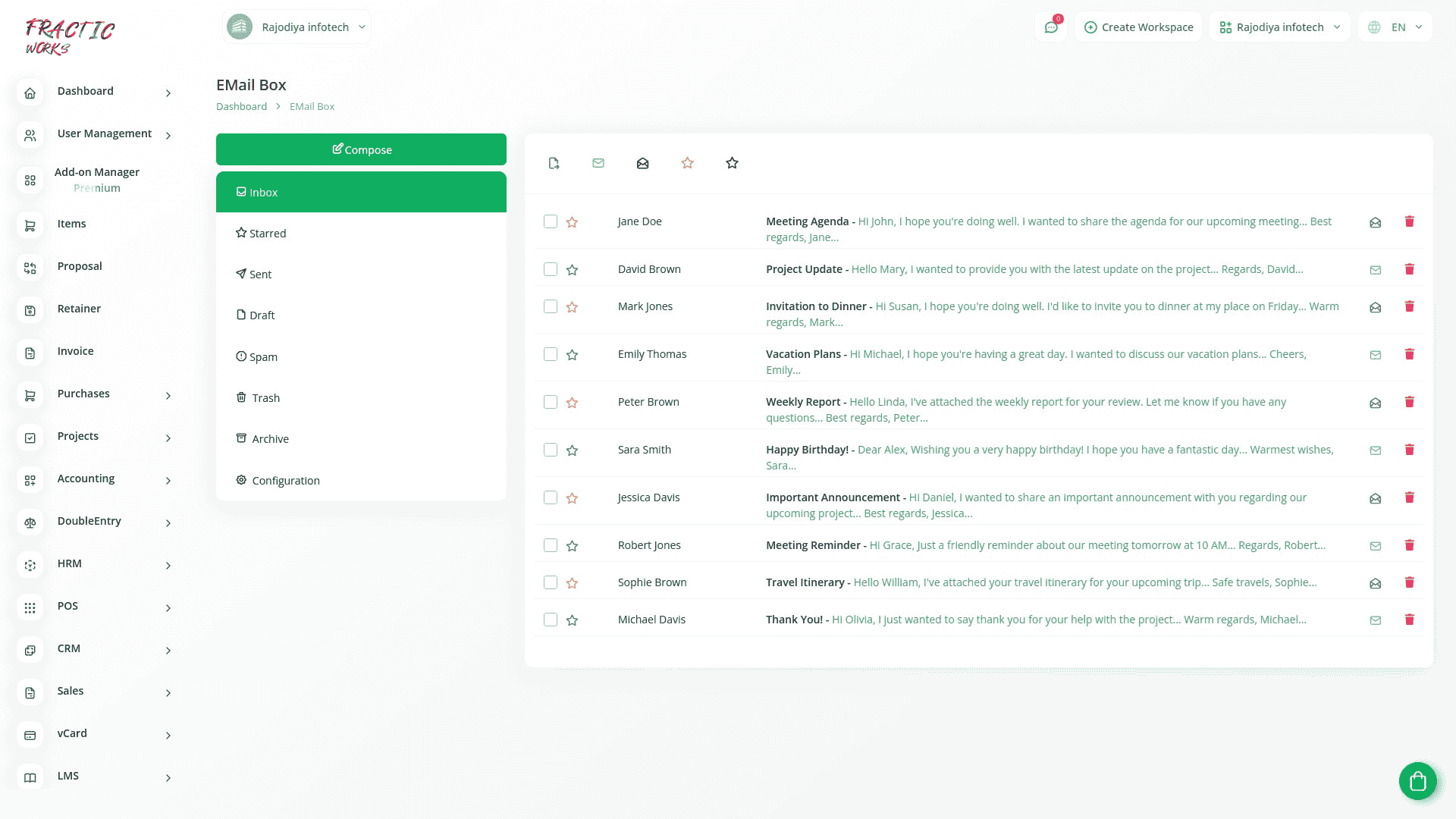Star the David Brown email

coord(573,270)
